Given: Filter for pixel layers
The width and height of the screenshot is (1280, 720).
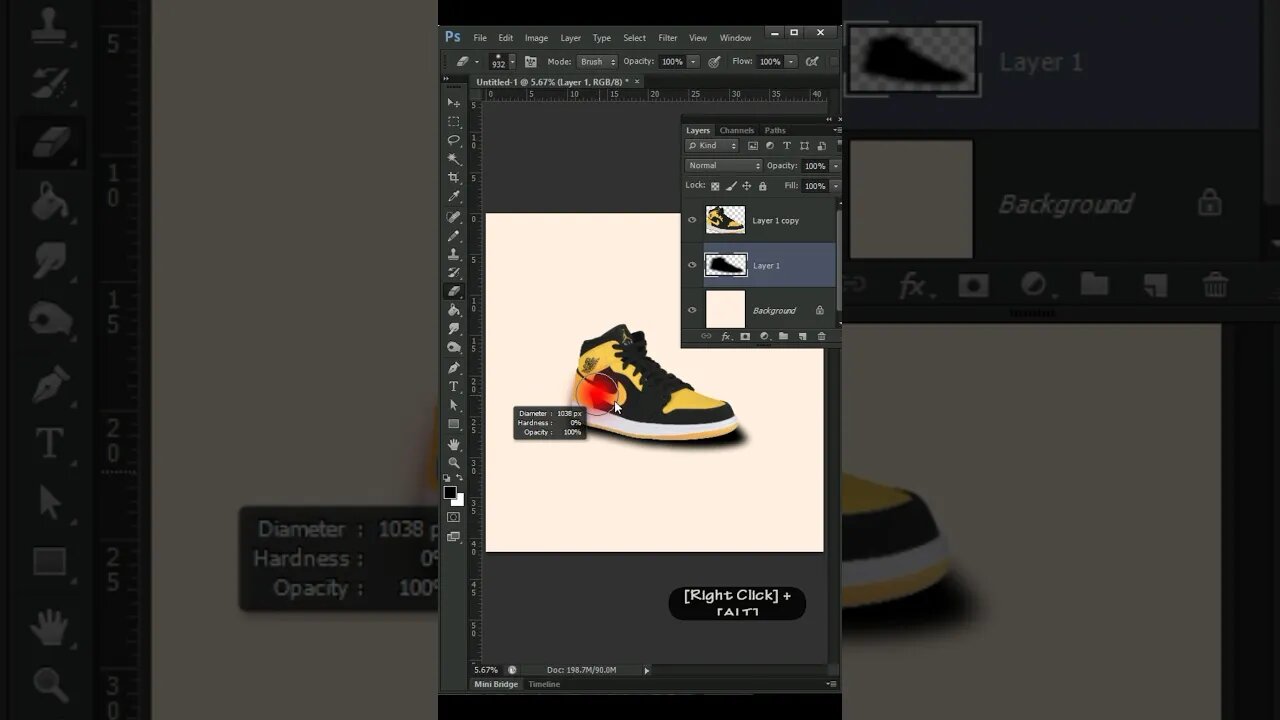Looking at the screenshot, I should [753, 146].
